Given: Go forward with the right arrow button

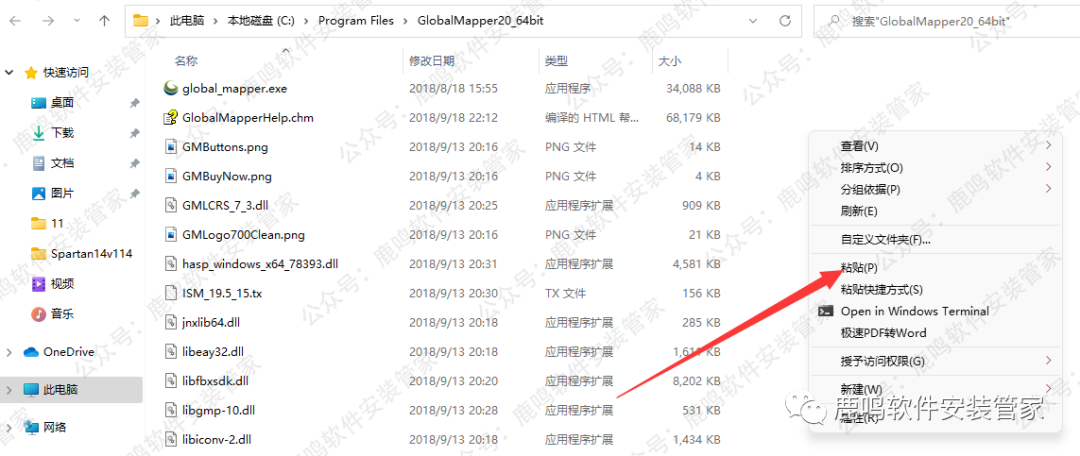Looking at the screenshot, I should [x=48, y=21].
